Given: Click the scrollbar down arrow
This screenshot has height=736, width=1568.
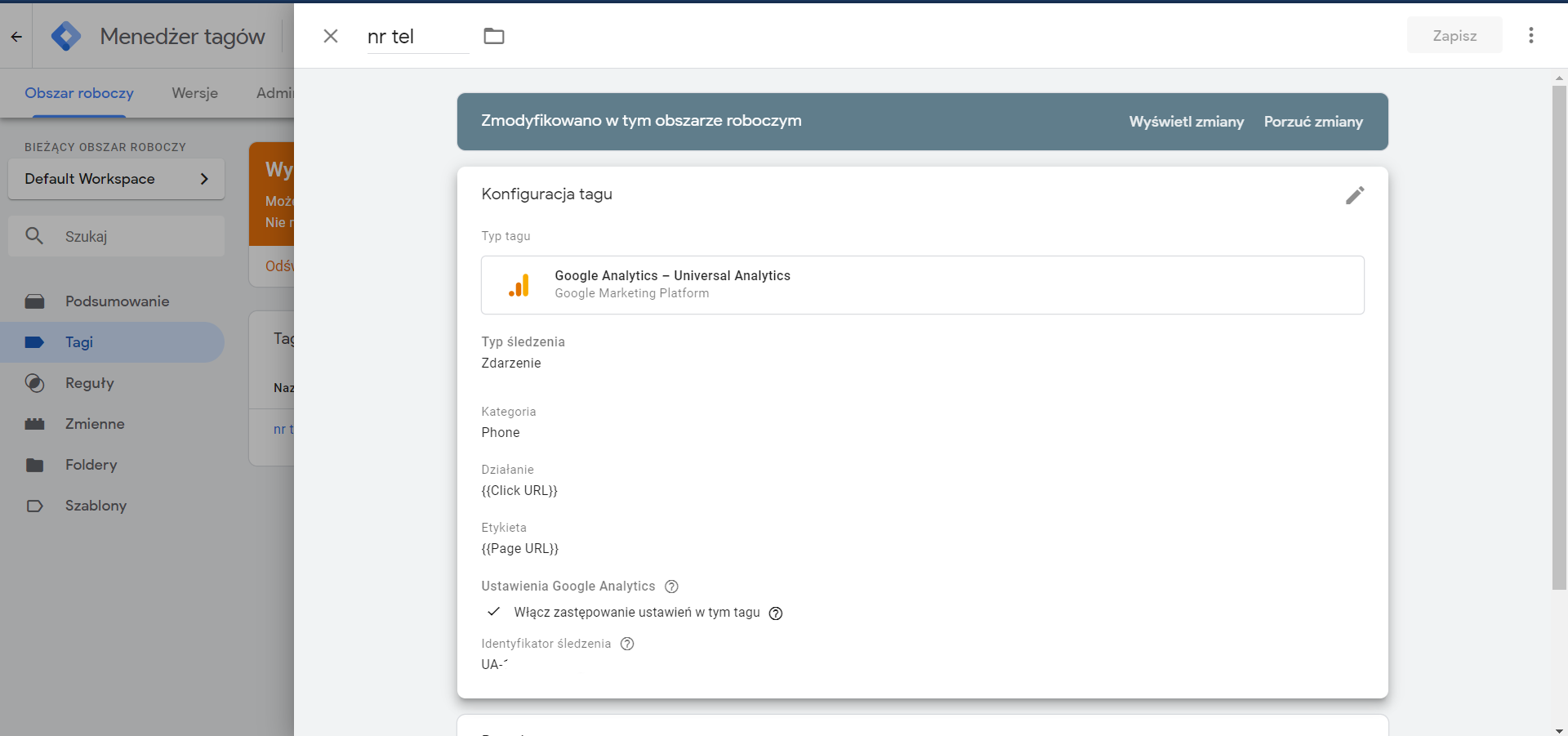Looking at the screenshot, I should click(1559, 730).
